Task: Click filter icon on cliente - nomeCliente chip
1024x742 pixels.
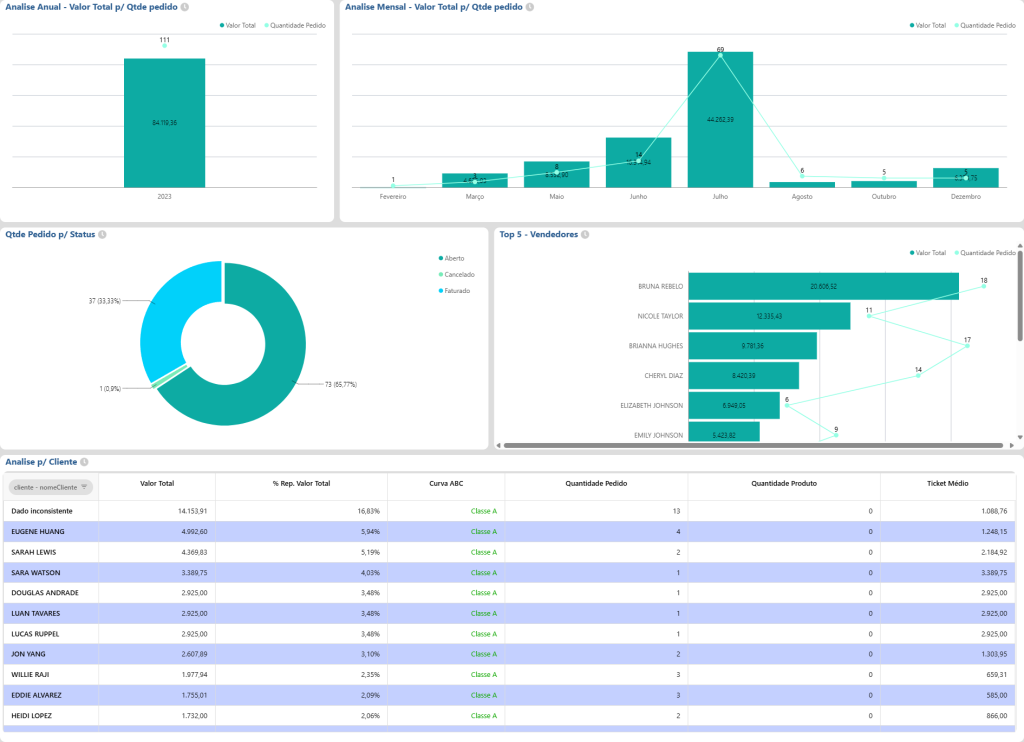Action: [x=84, y=487]
